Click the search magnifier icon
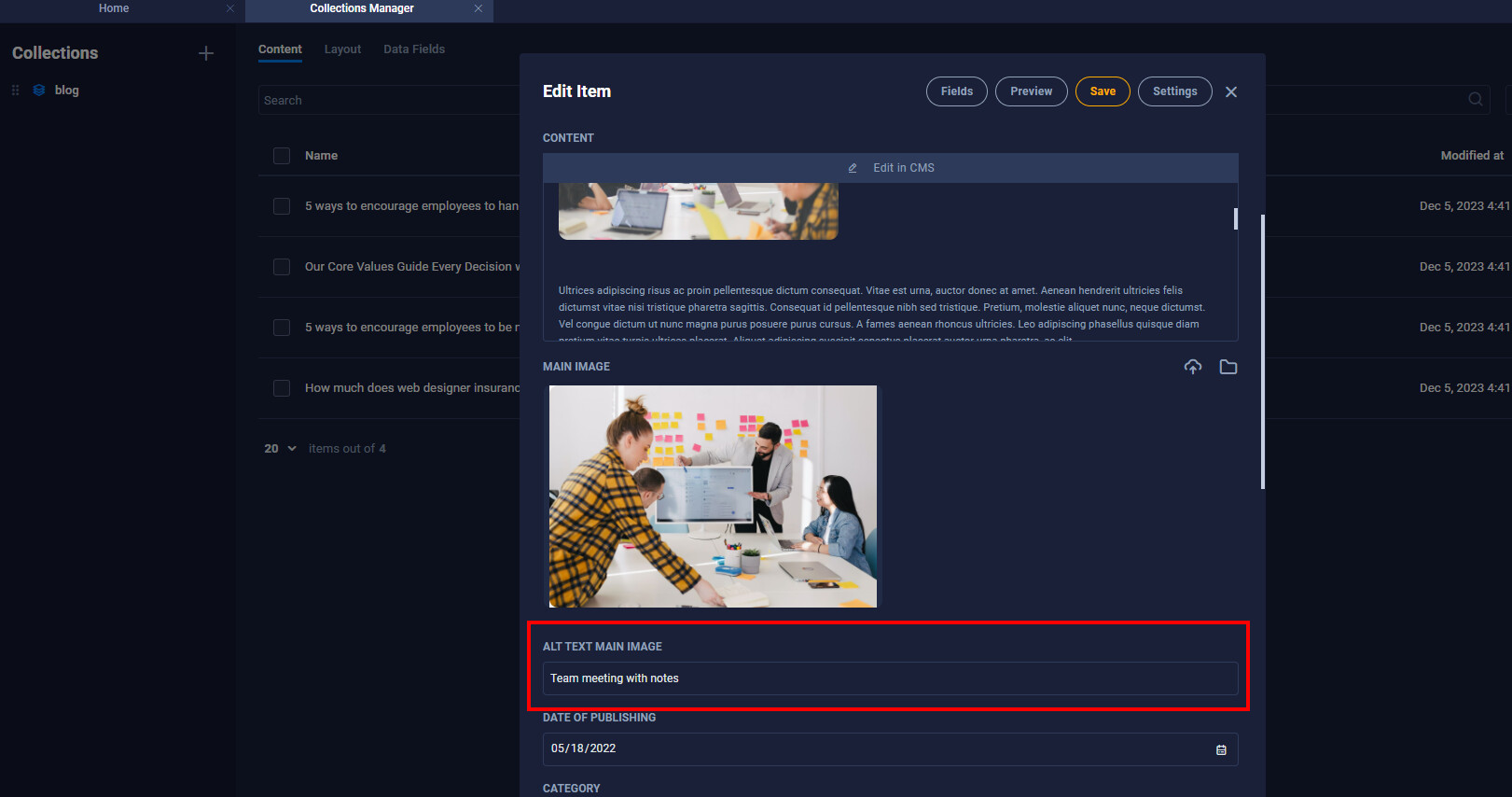 click(1476, 100)
